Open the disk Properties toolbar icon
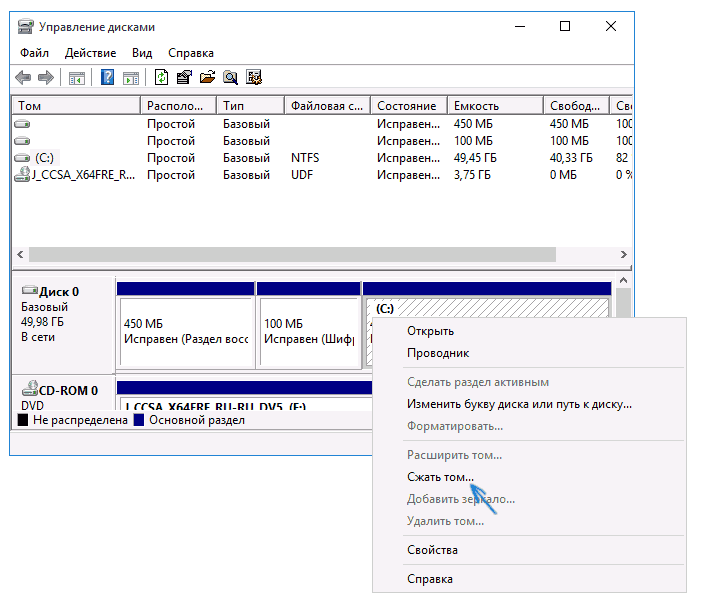The height and width of the screenshot is (602, 703). 184,77
